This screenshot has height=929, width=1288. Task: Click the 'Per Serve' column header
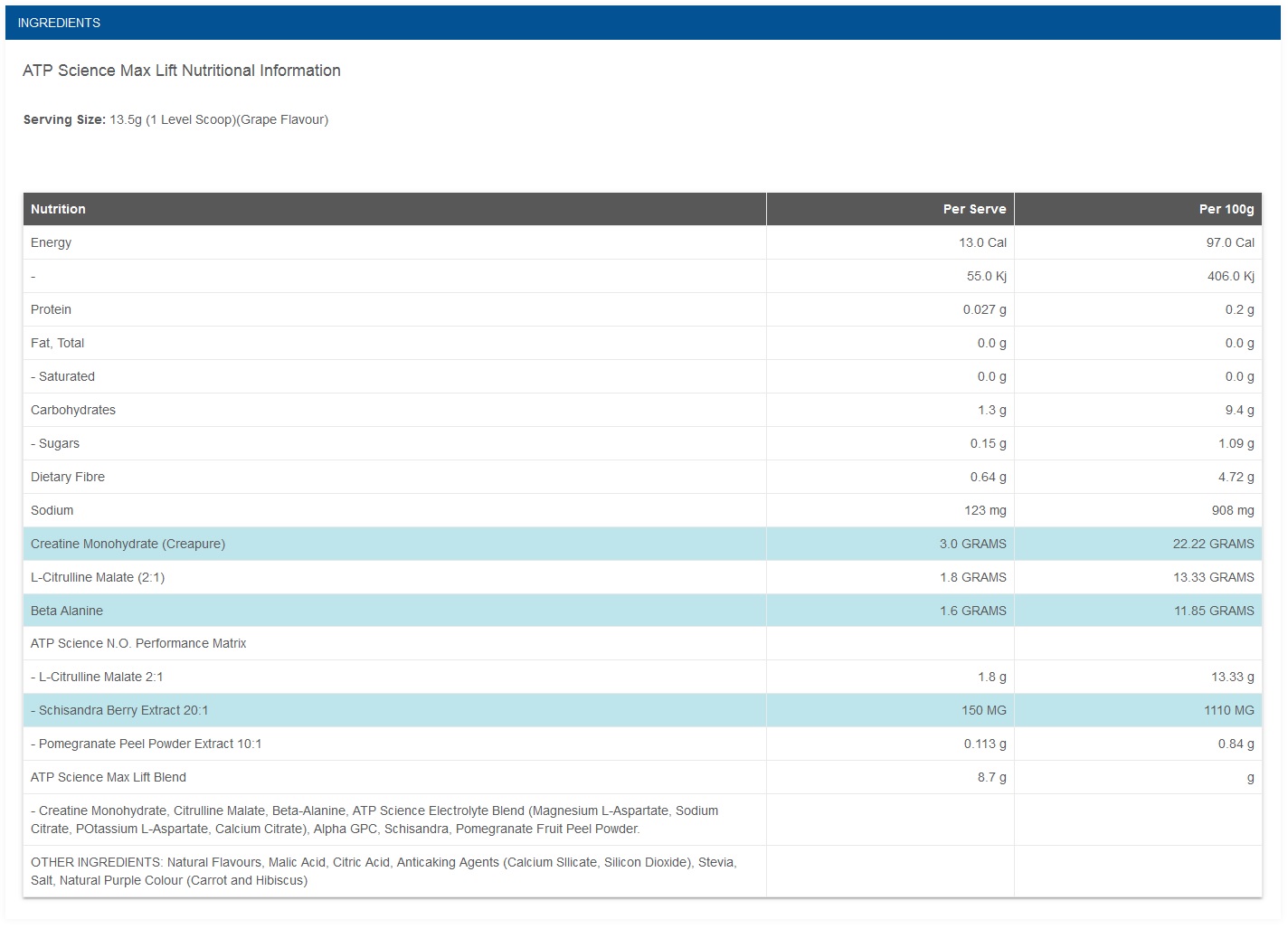974,209
